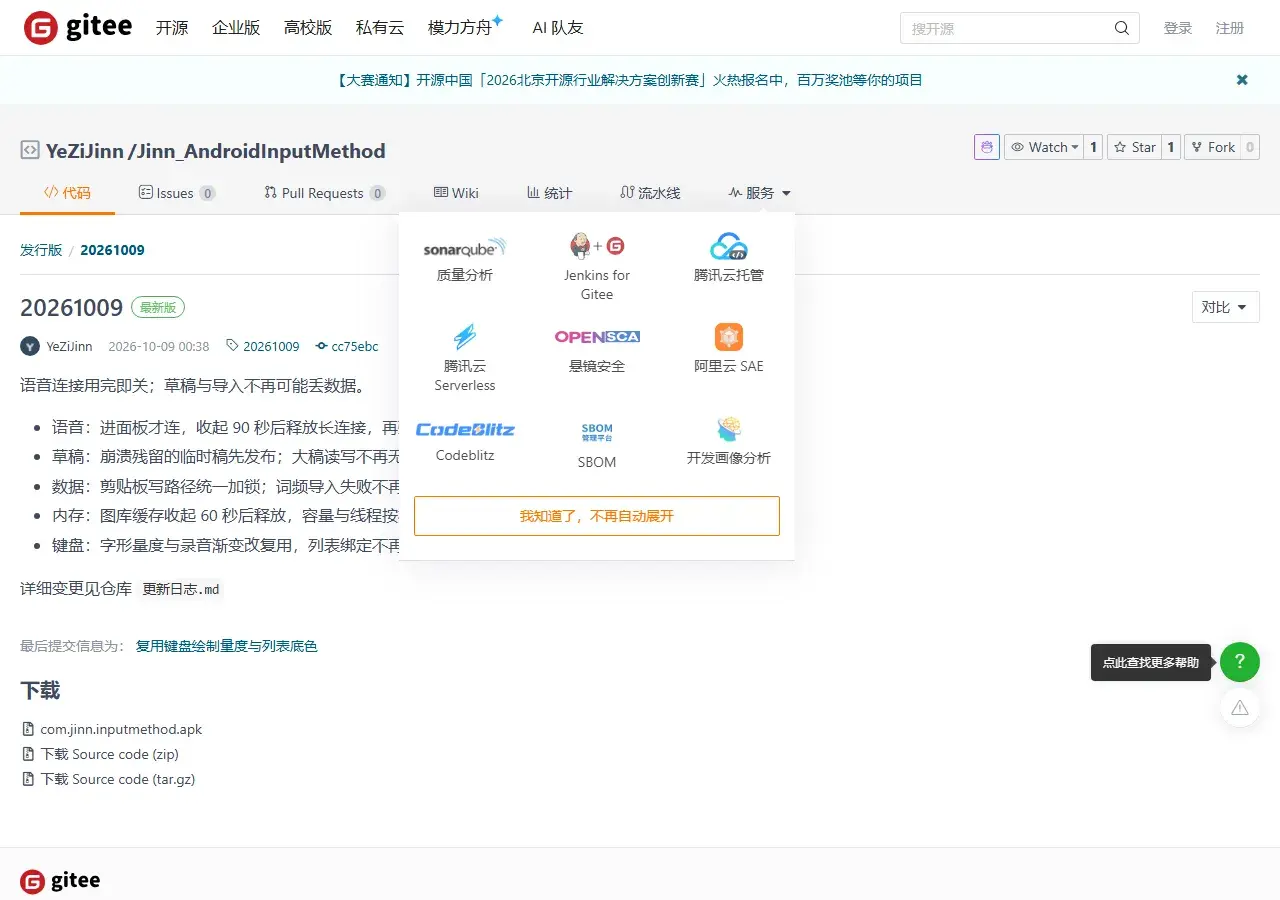Go to the Wiki tab
The image size is (1280, 900).
(x=456, y=193)
